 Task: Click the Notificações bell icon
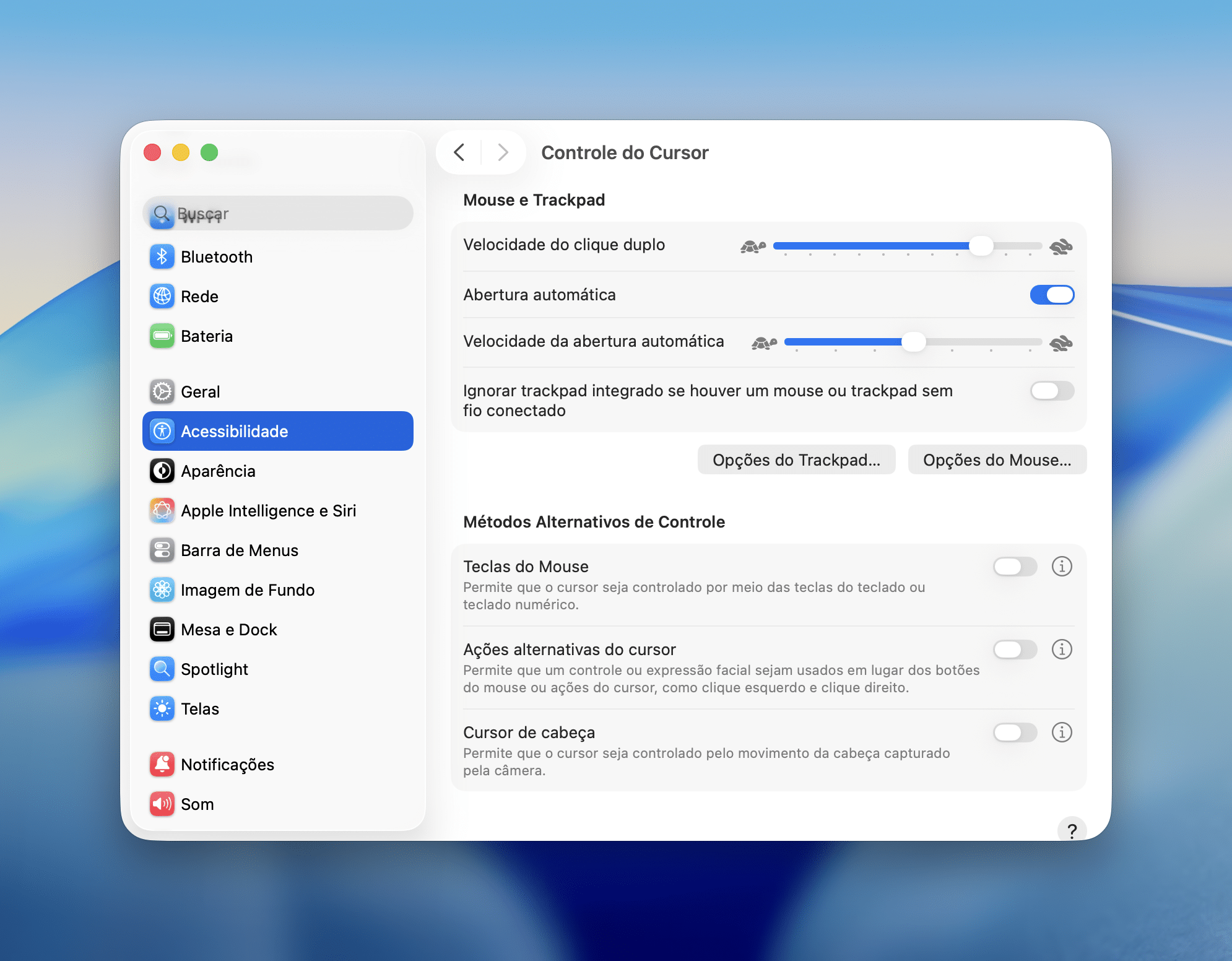(162, 765)
